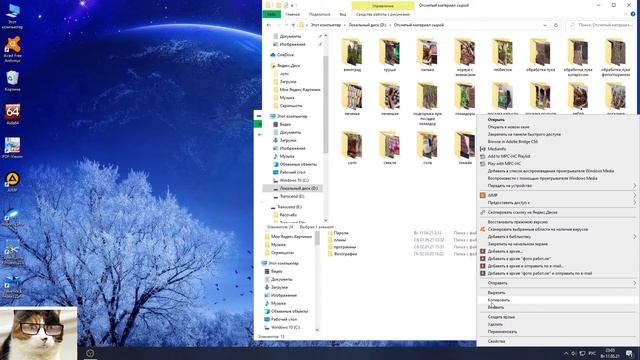Click the WinRAR icon next to Добавить в архив...
Viewport: 640px width, 360px height.
(482, 251)
